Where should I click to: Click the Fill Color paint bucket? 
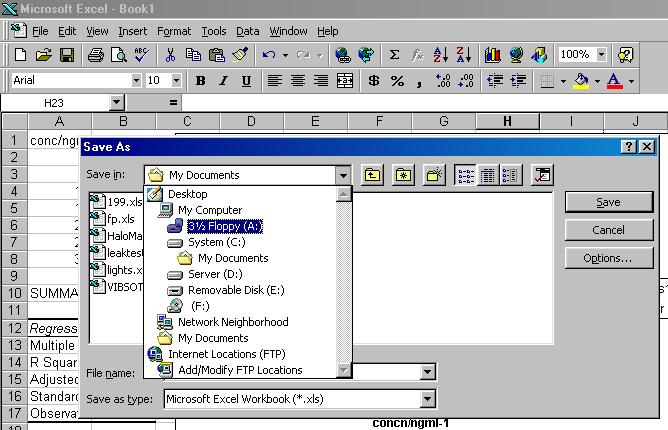coord(582,81)
